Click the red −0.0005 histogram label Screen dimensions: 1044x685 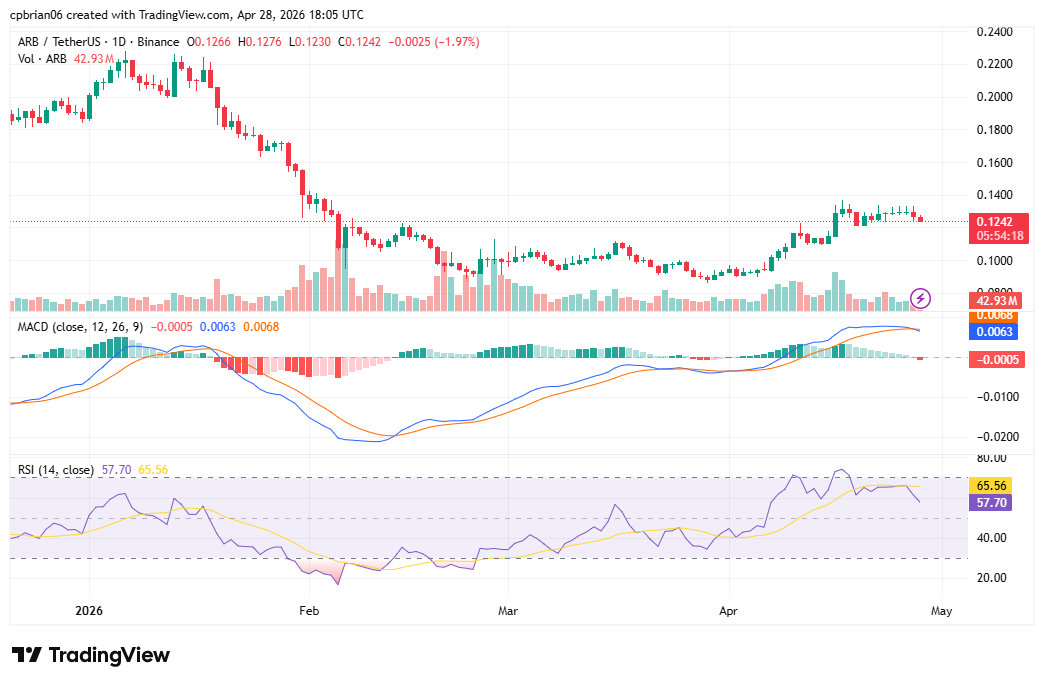(996, 358)
